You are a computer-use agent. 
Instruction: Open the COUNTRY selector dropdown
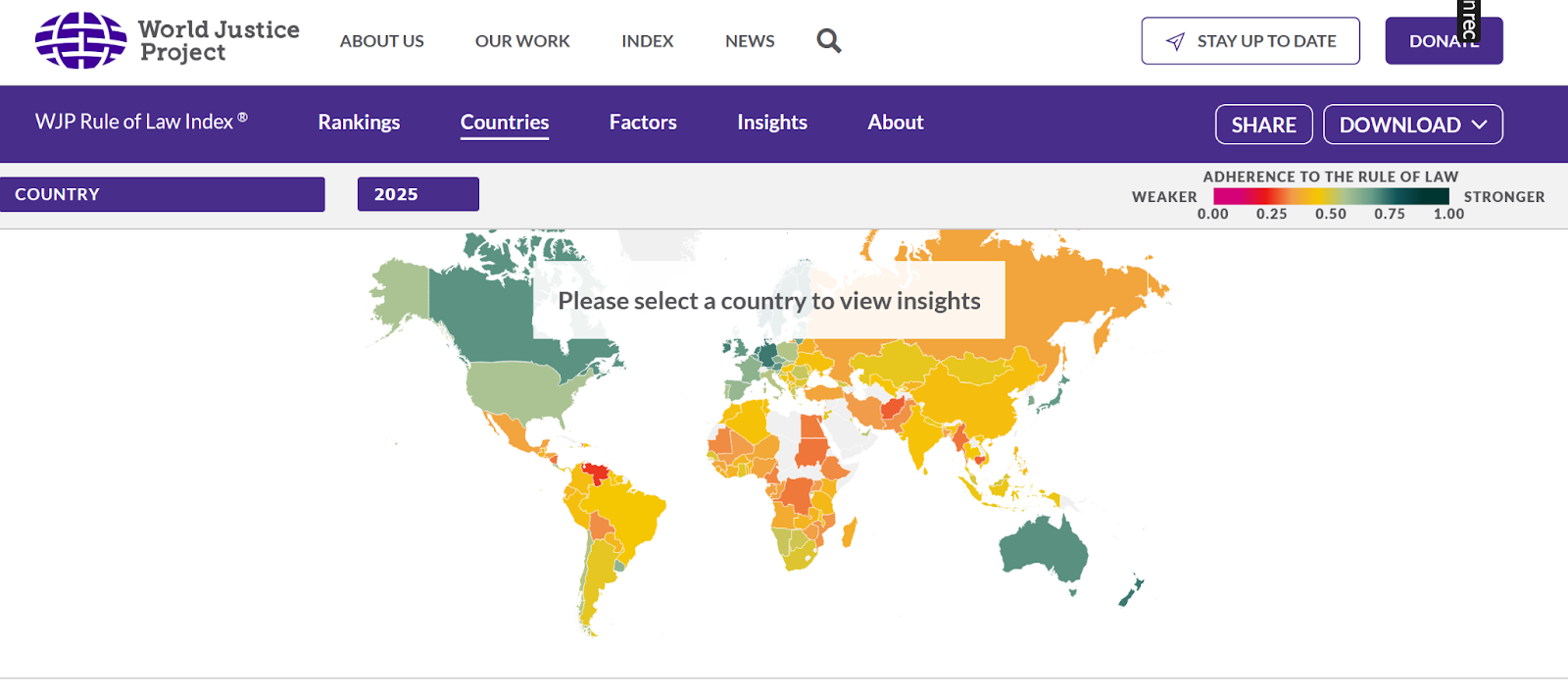163,194
